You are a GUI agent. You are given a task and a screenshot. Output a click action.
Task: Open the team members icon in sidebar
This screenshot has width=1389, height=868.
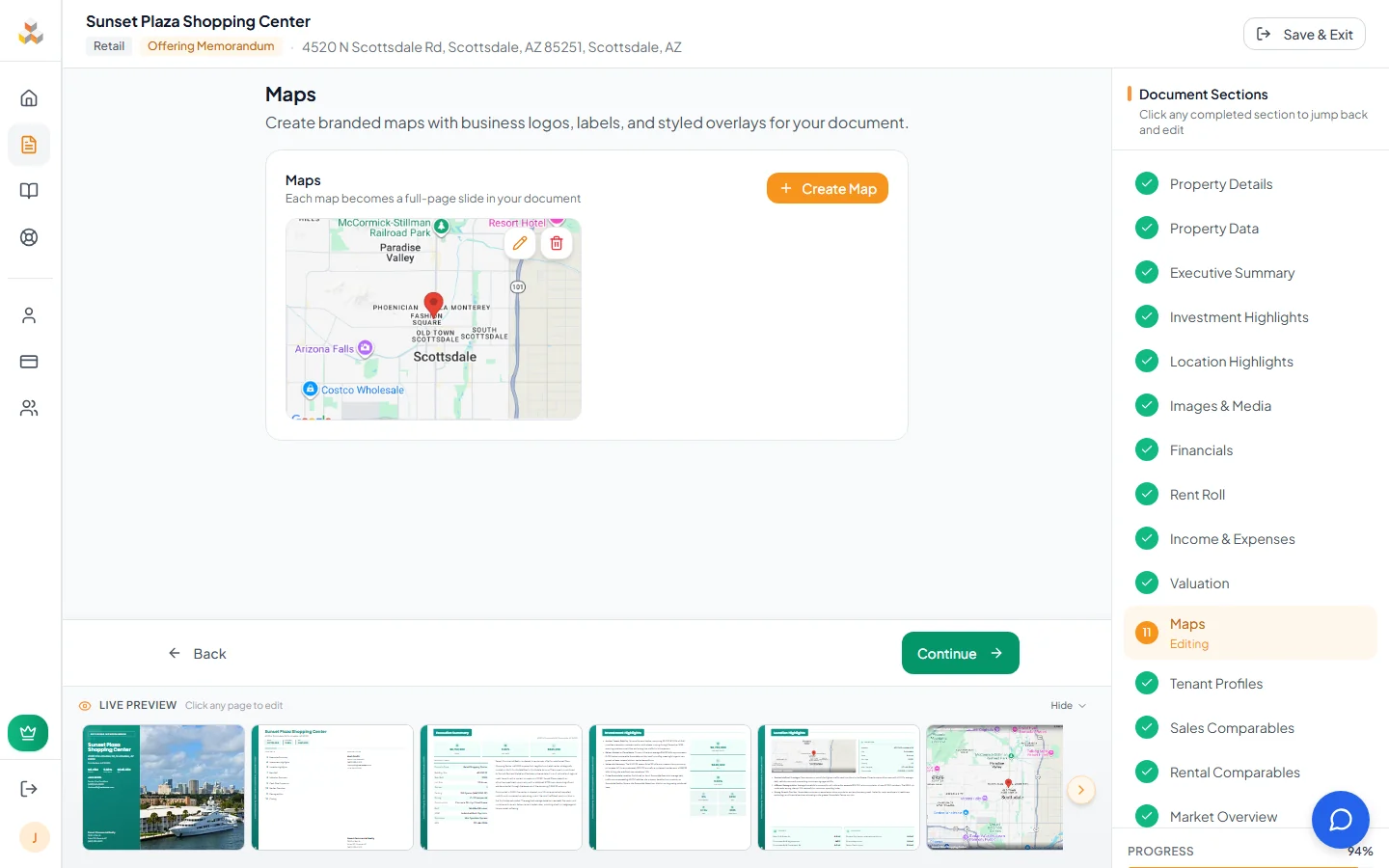30,408
